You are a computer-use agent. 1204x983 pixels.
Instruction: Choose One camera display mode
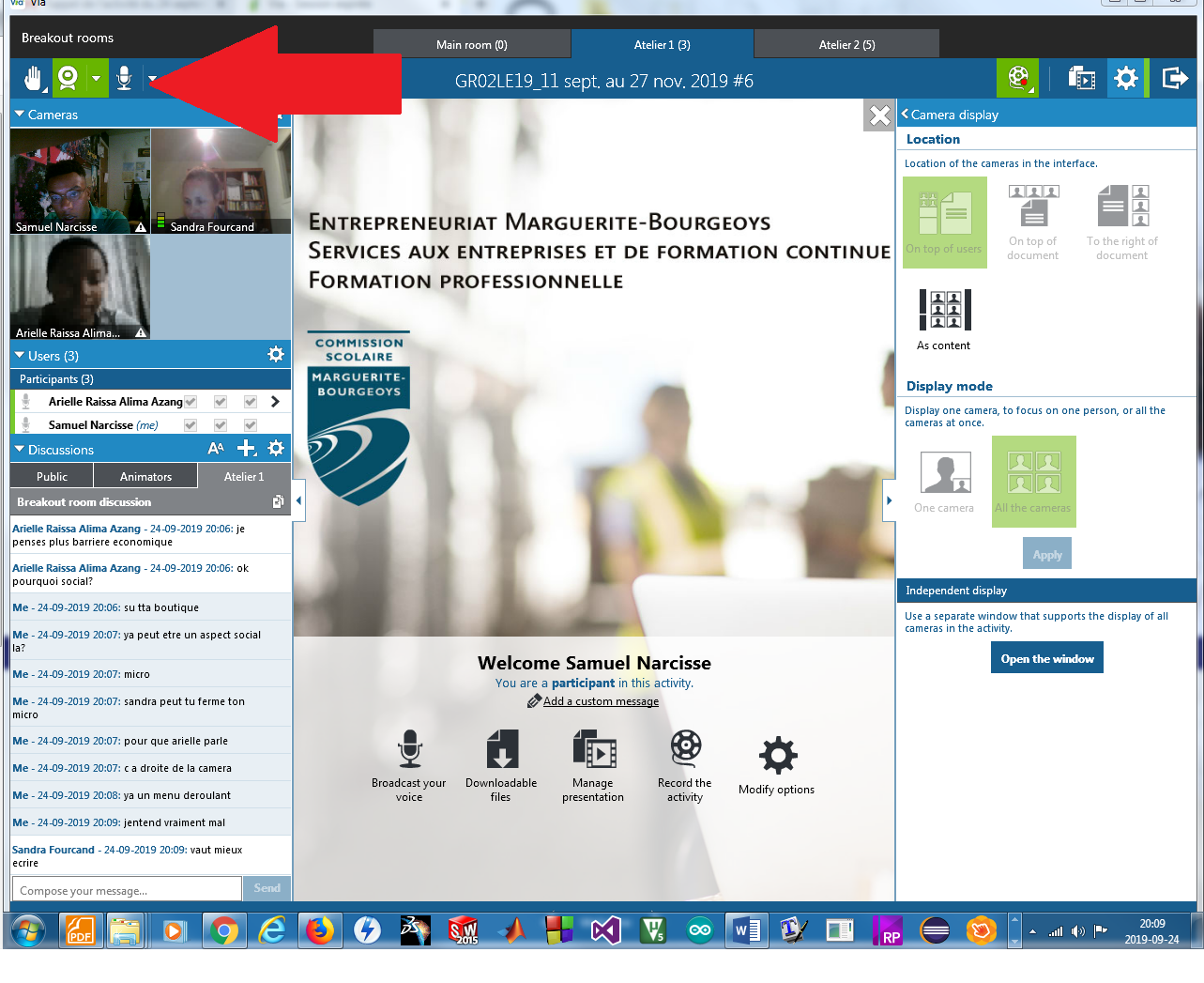(x=944, y=482)
